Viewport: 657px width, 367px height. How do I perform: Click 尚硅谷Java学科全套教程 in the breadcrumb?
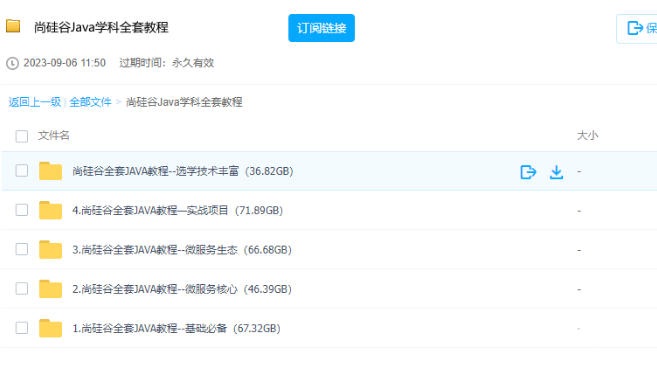(x=184, y=102)
